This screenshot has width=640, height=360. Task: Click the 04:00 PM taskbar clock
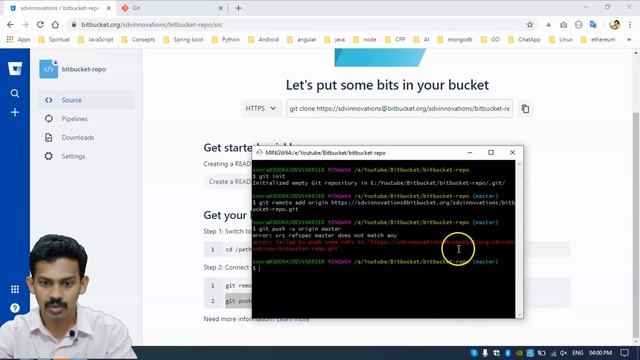(600, 353)
